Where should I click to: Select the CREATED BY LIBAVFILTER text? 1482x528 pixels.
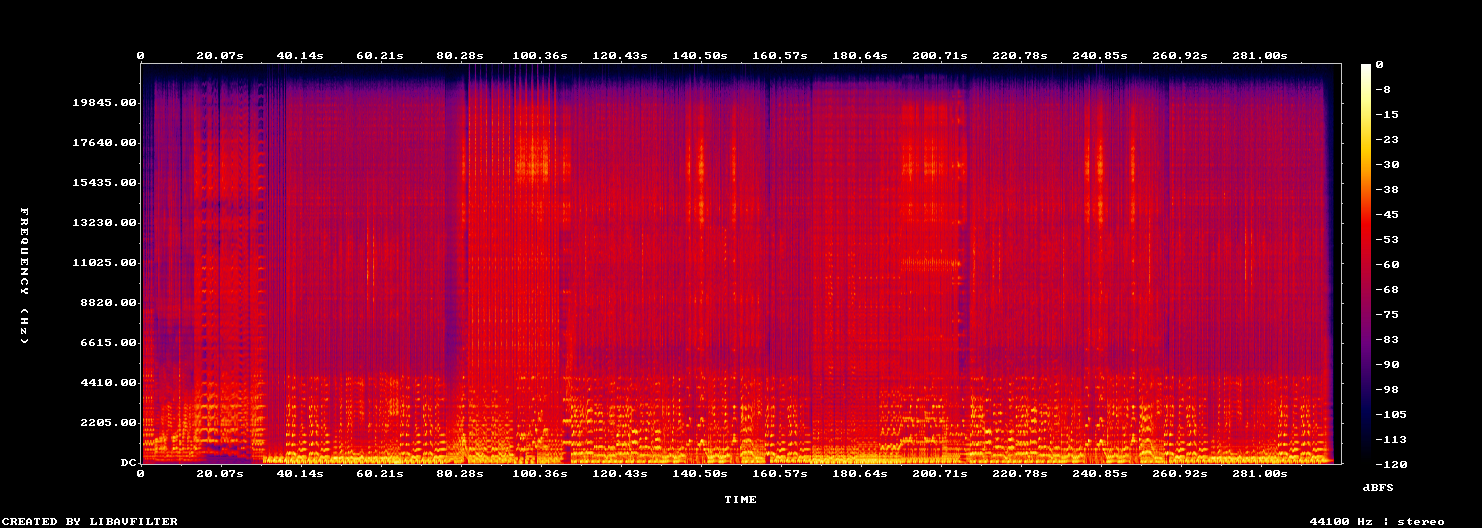[91, 521]
